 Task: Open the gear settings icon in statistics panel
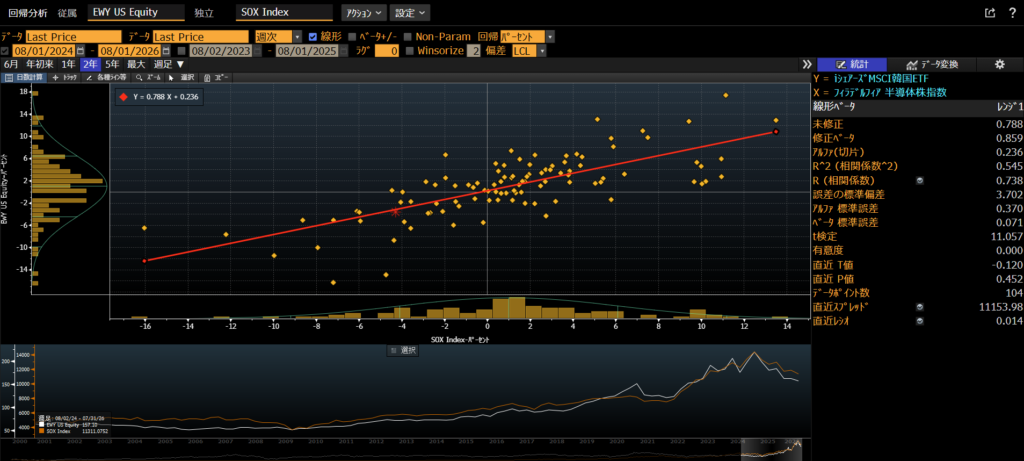tap(999, 64)
